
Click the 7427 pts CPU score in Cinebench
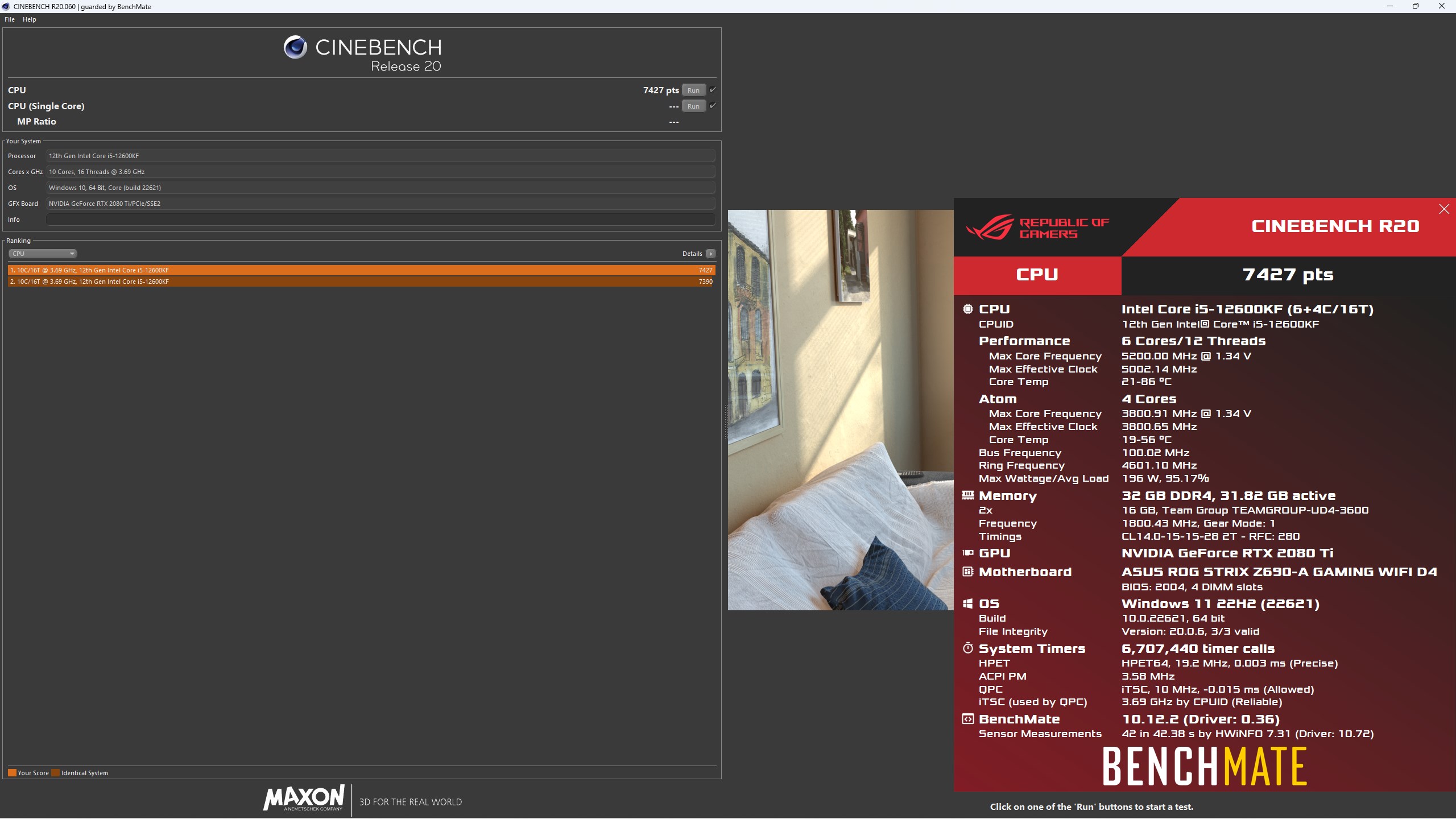(661, 90)
